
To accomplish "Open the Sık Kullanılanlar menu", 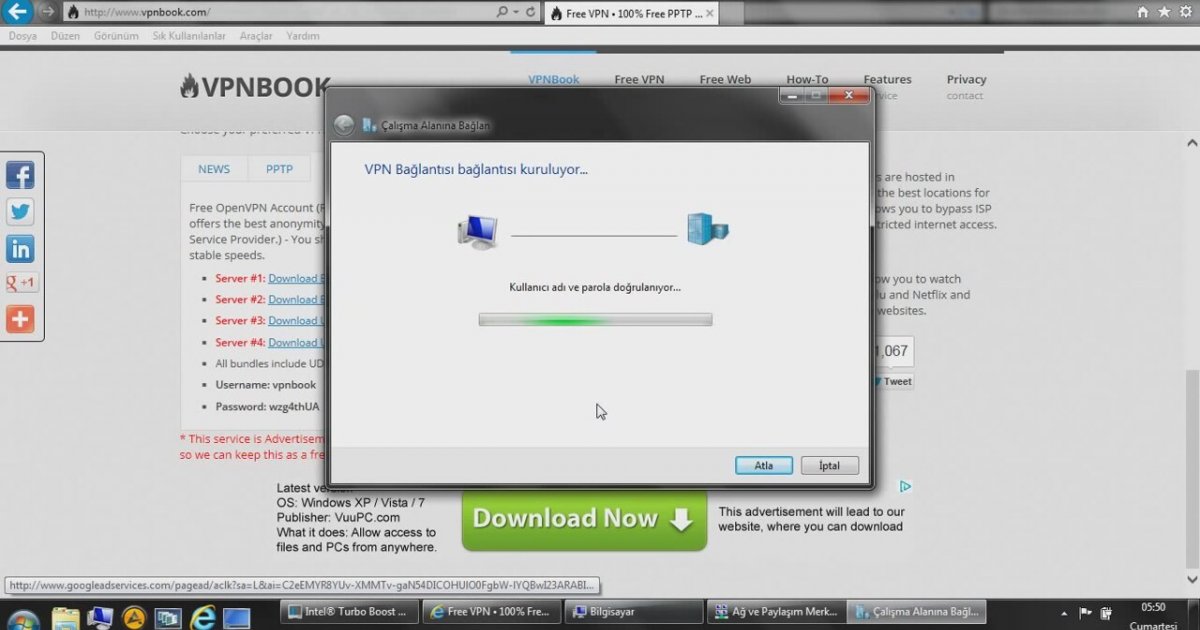I will pos(189,36).
